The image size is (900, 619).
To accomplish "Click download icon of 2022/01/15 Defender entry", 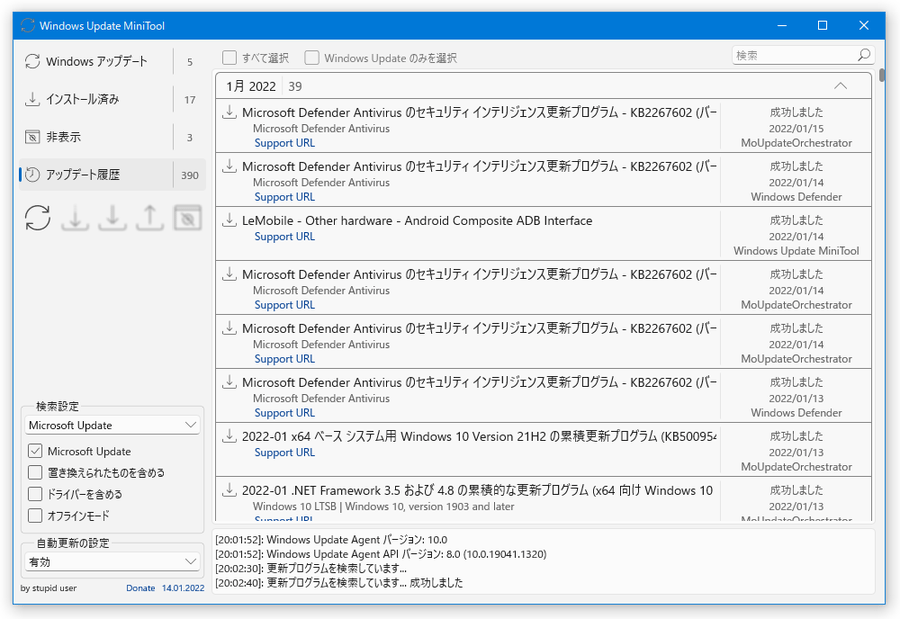I will coord(230,111).
